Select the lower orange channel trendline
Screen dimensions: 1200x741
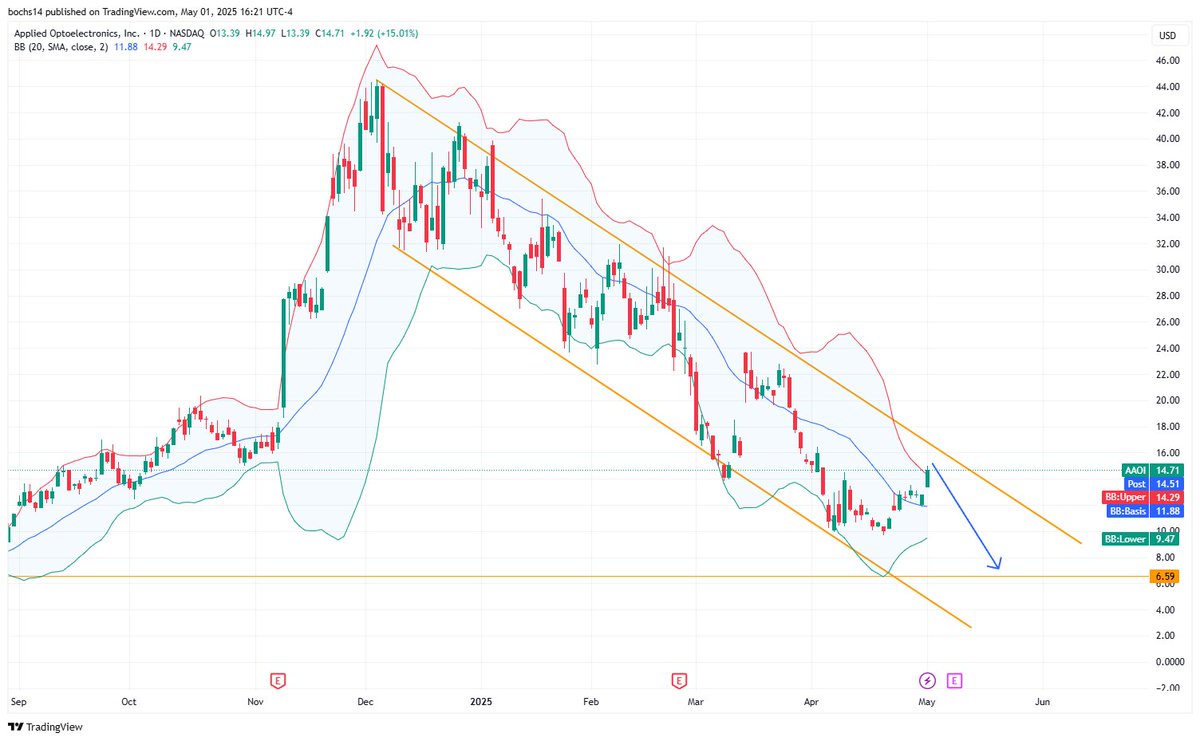[x=682, y=437]
